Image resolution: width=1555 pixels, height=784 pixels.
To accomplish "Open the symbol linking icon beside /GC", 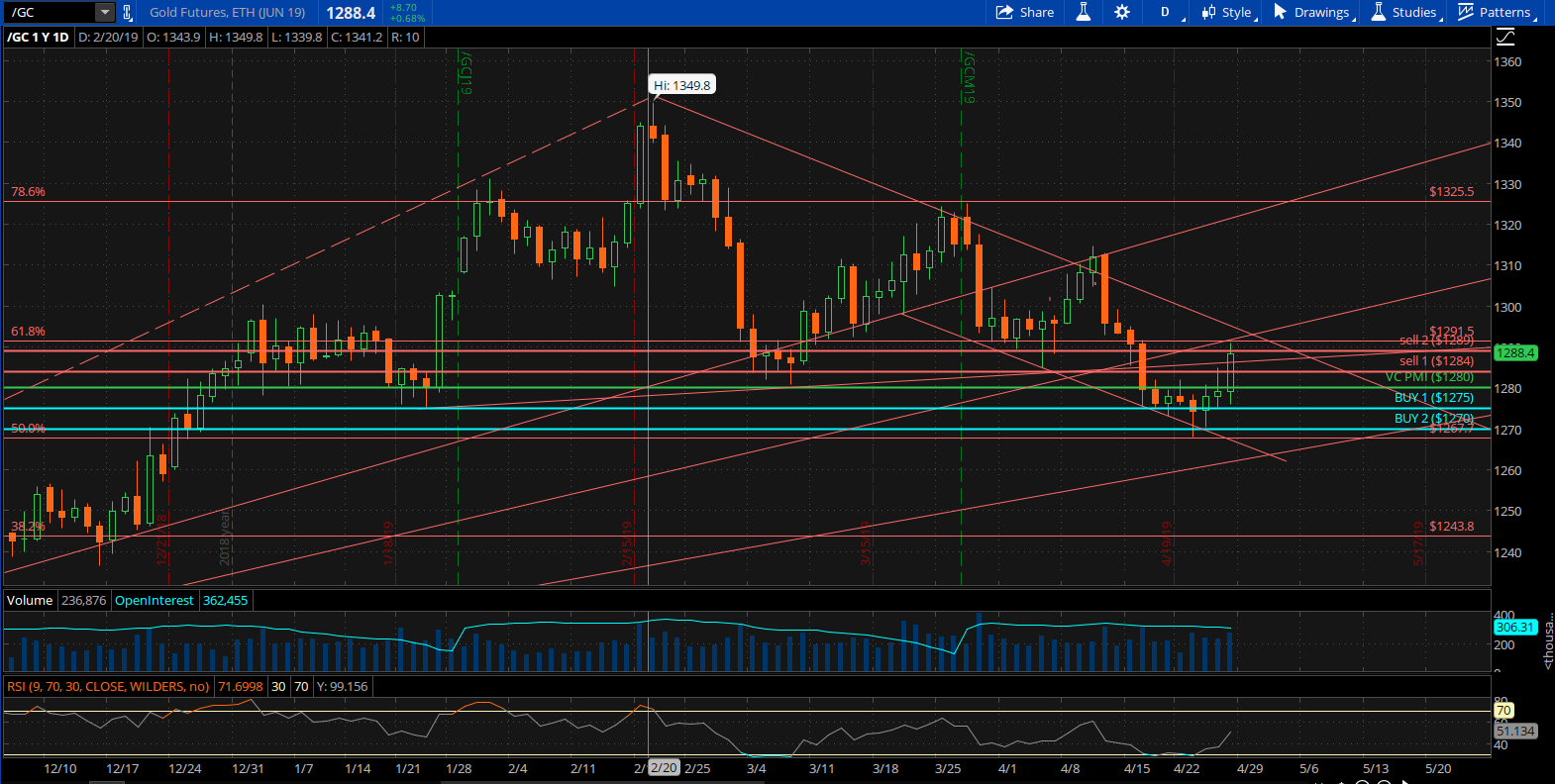I will coord(127,13).
